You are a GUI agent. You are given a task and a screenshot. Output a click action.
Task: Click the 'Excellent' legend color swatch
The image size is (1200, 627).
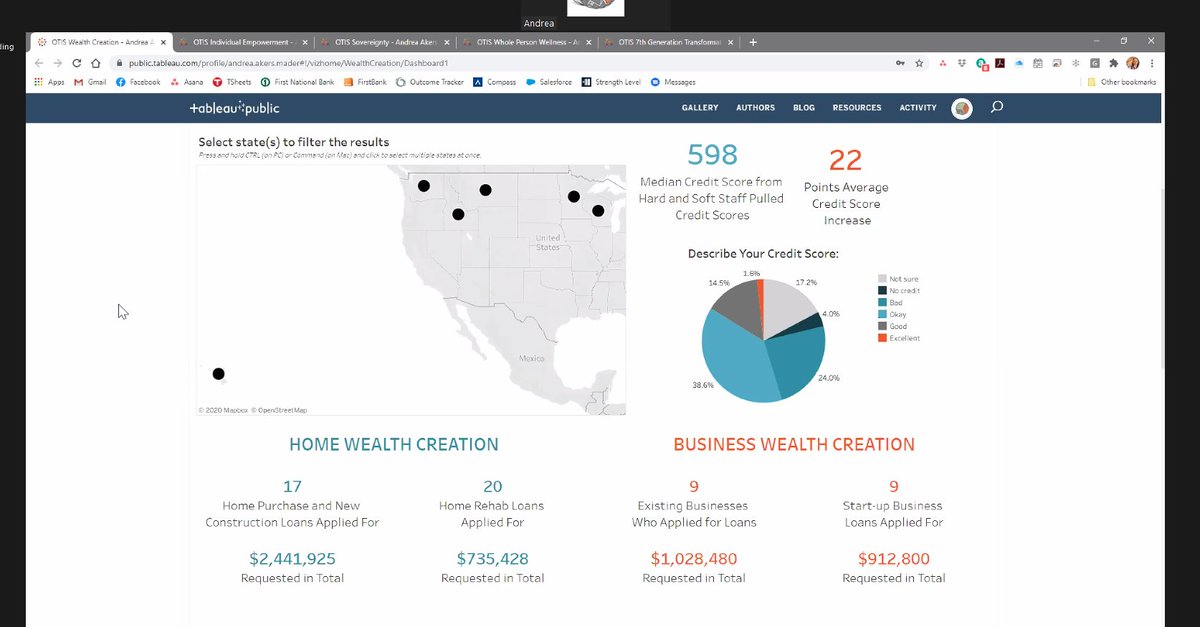[x=882, y=338]
